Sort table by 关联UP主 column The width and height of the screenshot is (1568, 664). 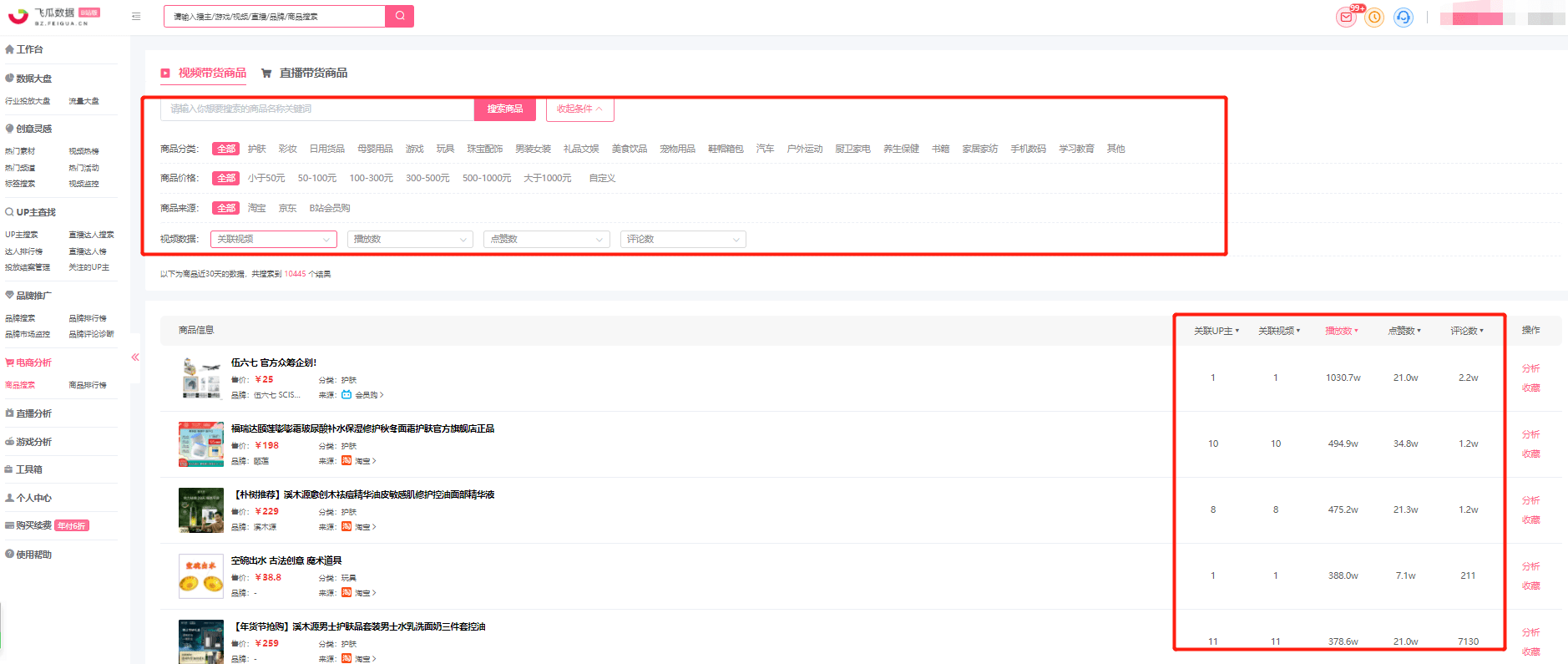[x=1216, y=331]
